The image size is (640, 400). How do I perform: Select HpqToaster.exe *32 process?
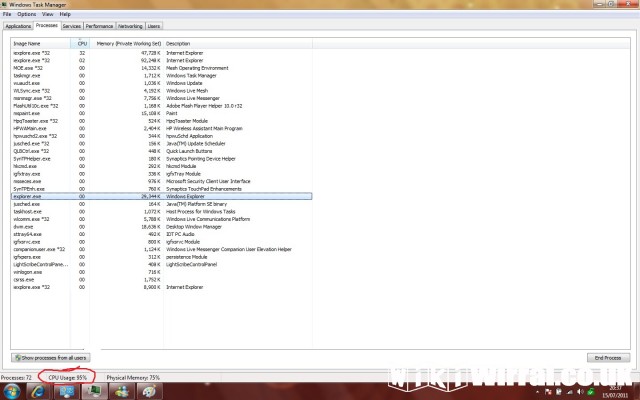(x=162, y=121)
